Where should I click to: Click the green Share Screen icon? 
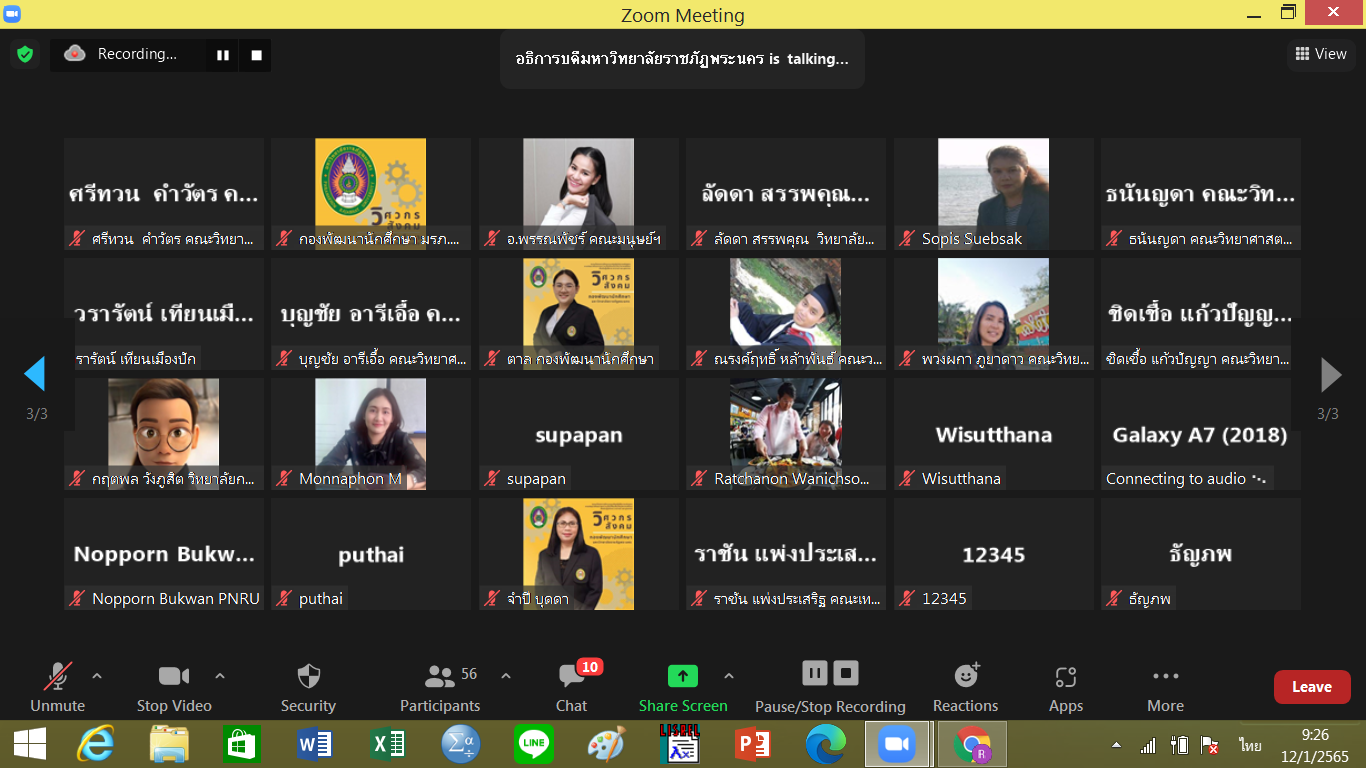pyautogui.click(x=683, y=677)
